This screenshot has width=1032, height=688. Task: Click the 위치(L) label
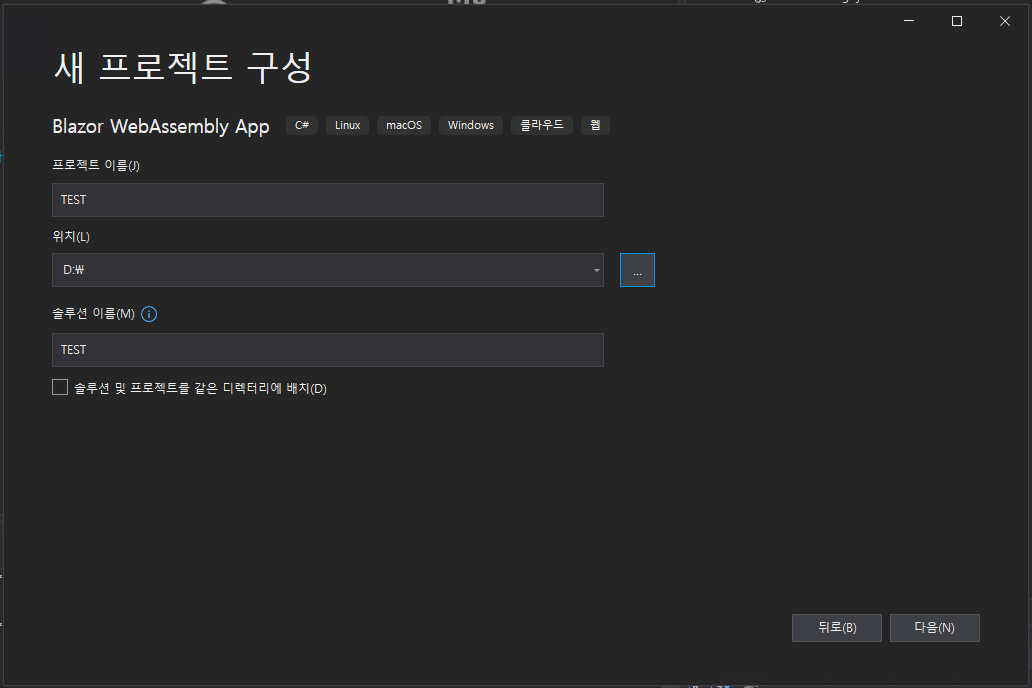[x=71, y=236]
